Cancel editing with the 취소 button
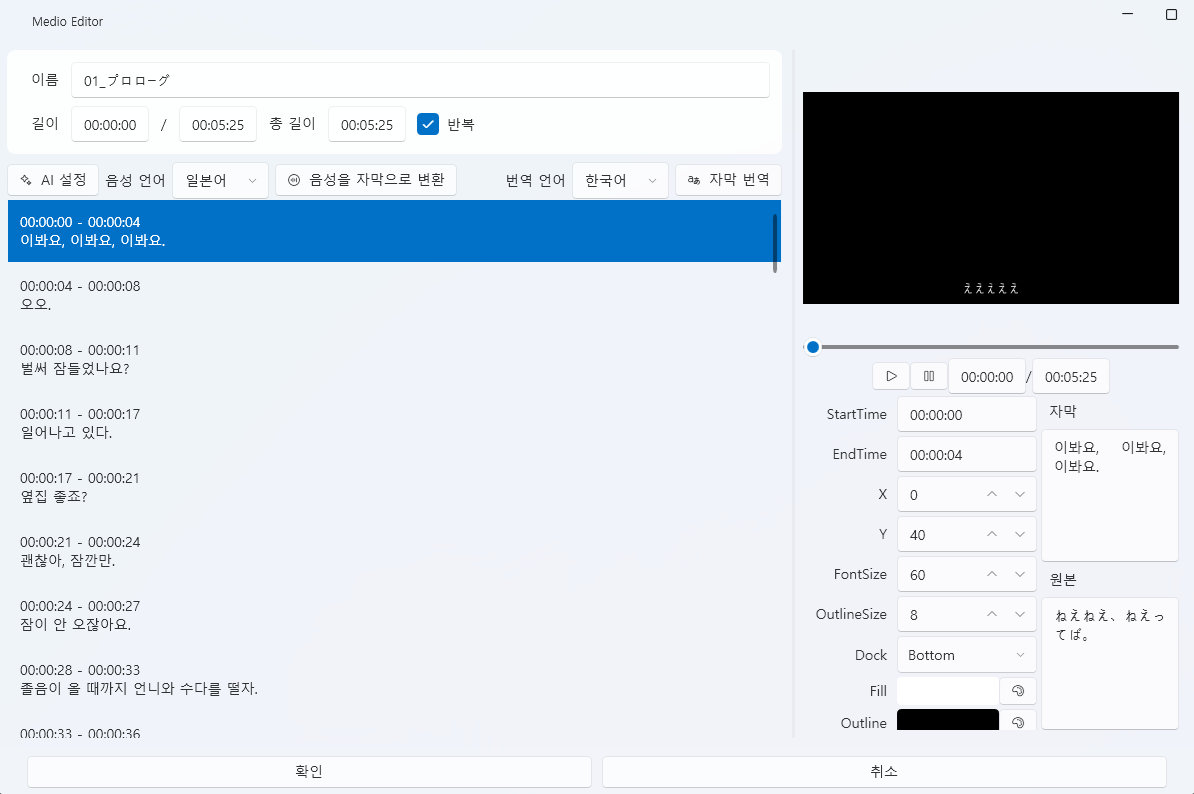This screenshot has height=794, width=1194. click(884, 771)
